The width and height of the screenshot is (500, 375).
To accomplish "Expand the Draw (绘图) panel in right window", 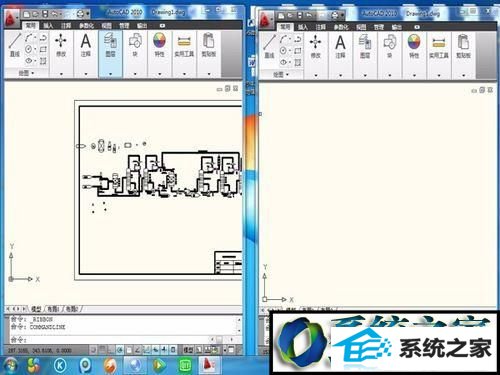I will [280, 75].
